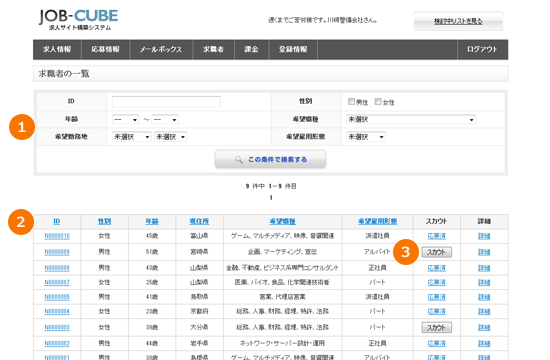Expand the 希望雇用形態 dropdown in search form
Screen dimensions: 550x360
point(366,137)
